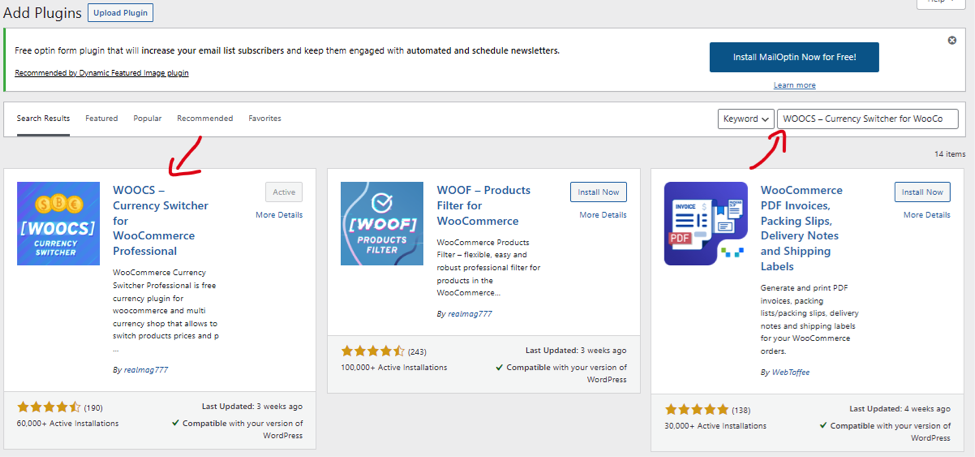The image size is (975, 457).
Task: Click the Active button for WOOCS
Action: [284, 192]
